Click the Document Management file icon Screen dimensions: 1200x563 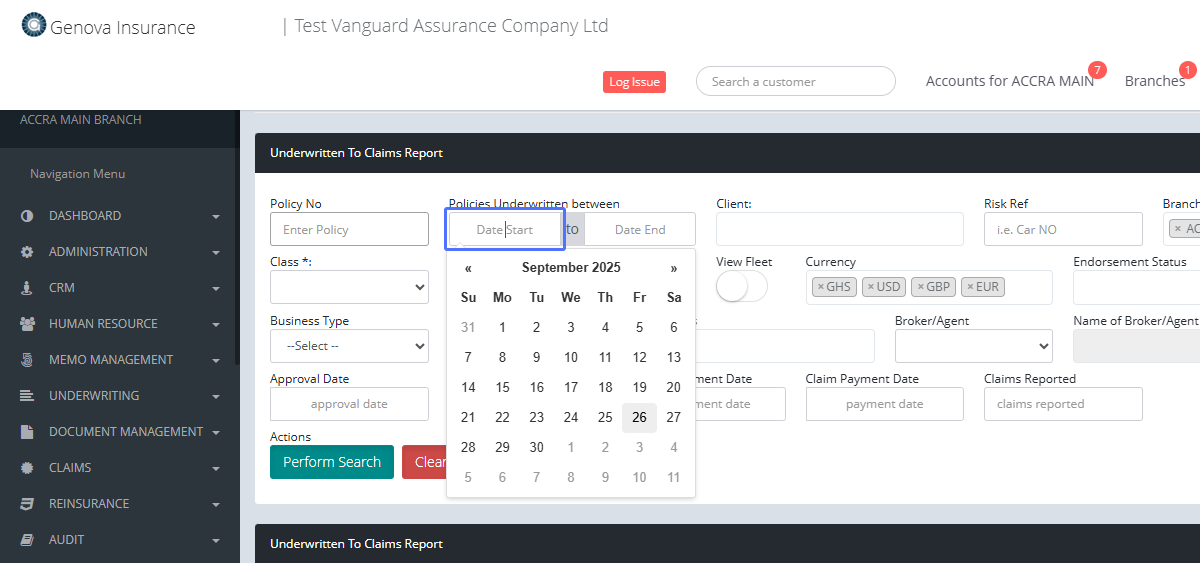tap(27, 432)
